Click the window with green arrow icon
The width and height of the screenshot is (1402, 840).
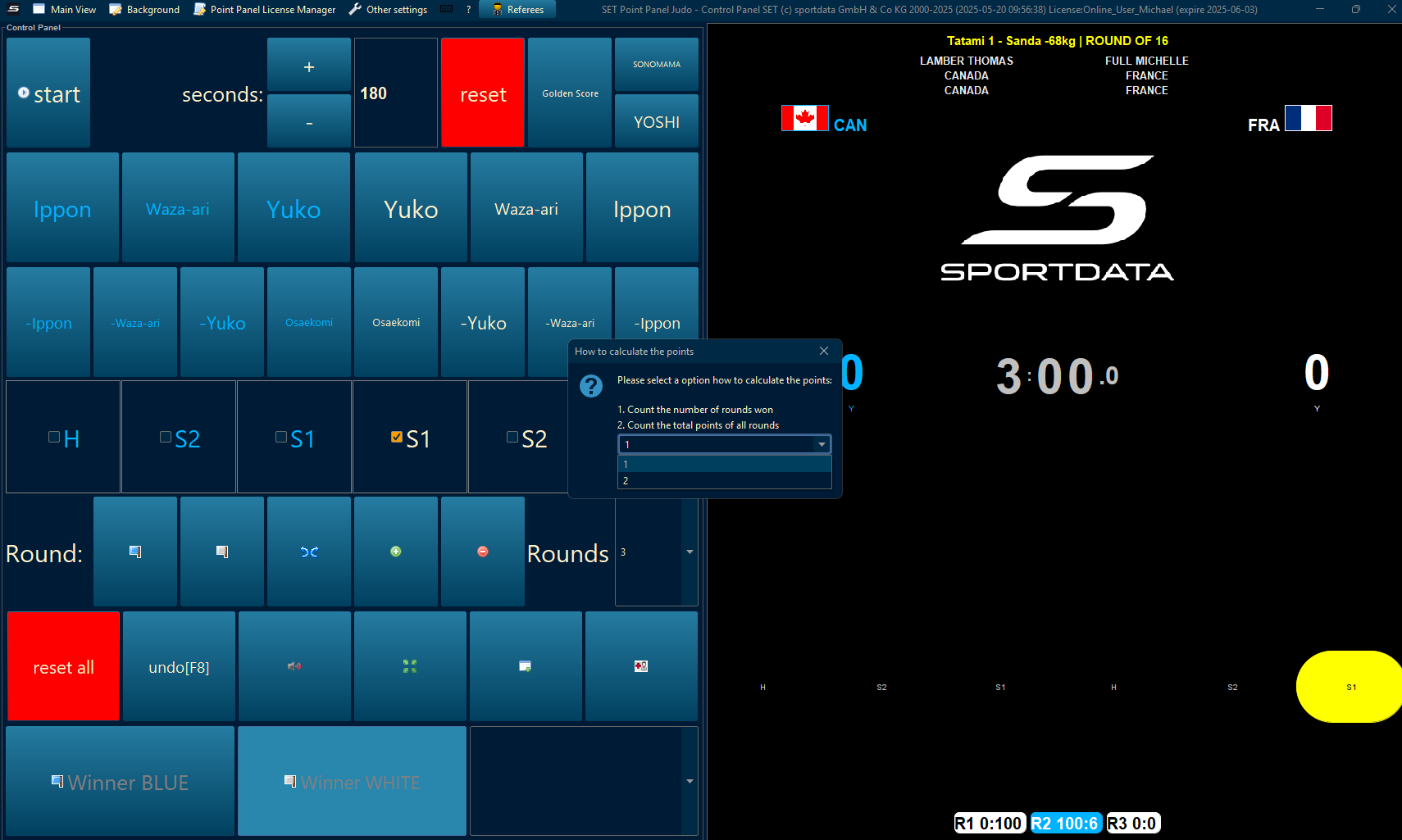[526, 666]
